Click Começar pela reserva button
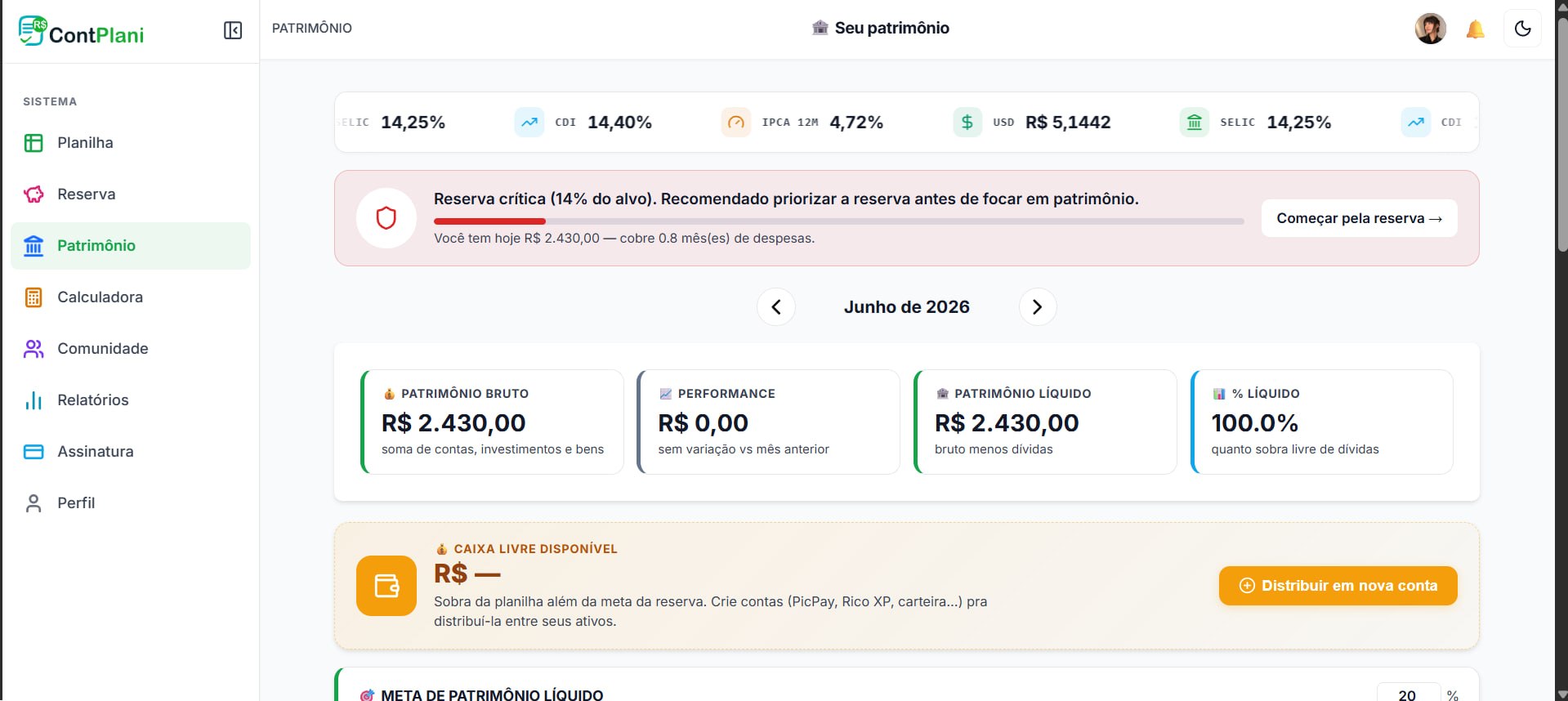Image resolution: width=1568 pixels, height=701 pixels. coord(1360,218)
